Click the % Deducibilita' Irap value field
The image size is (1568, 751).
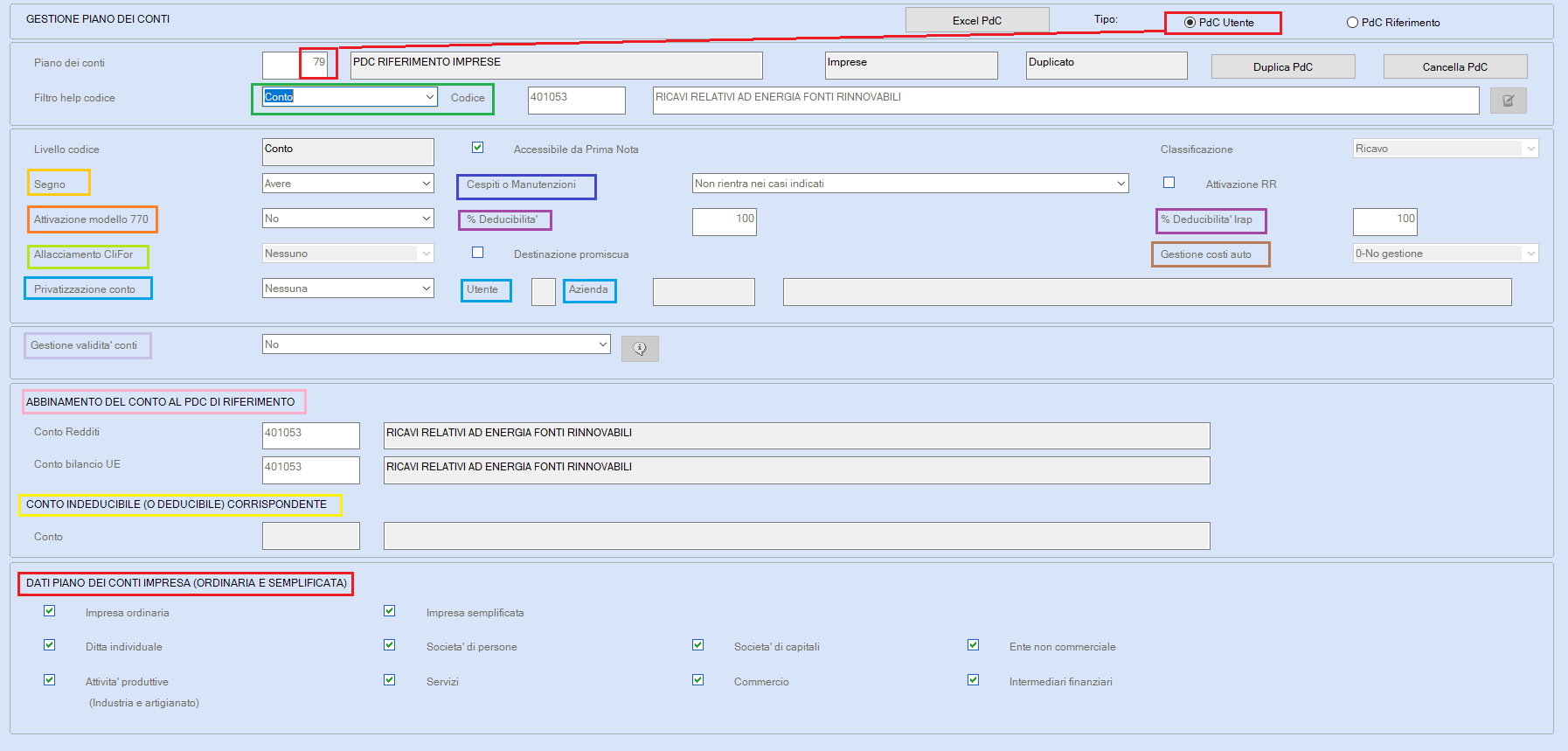(x=1385, y=222)
